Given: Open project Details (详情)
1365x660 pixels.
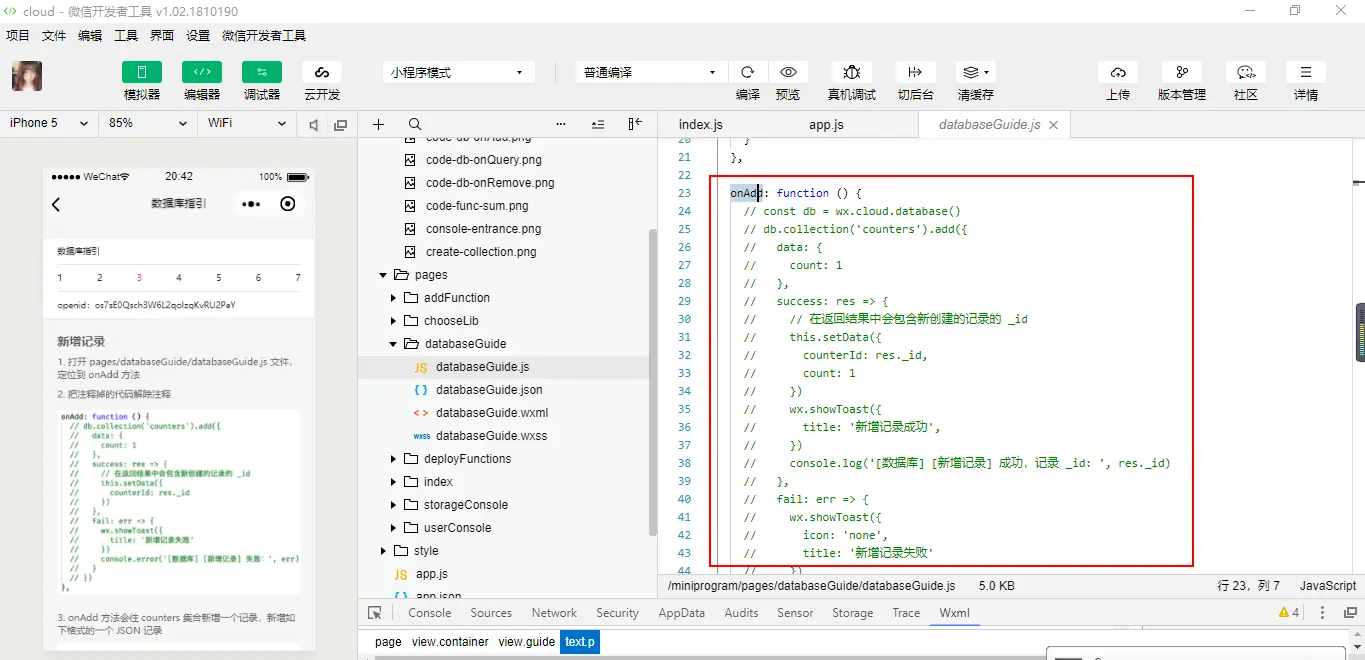Looking at the screenshot, I should [1306, 72].
